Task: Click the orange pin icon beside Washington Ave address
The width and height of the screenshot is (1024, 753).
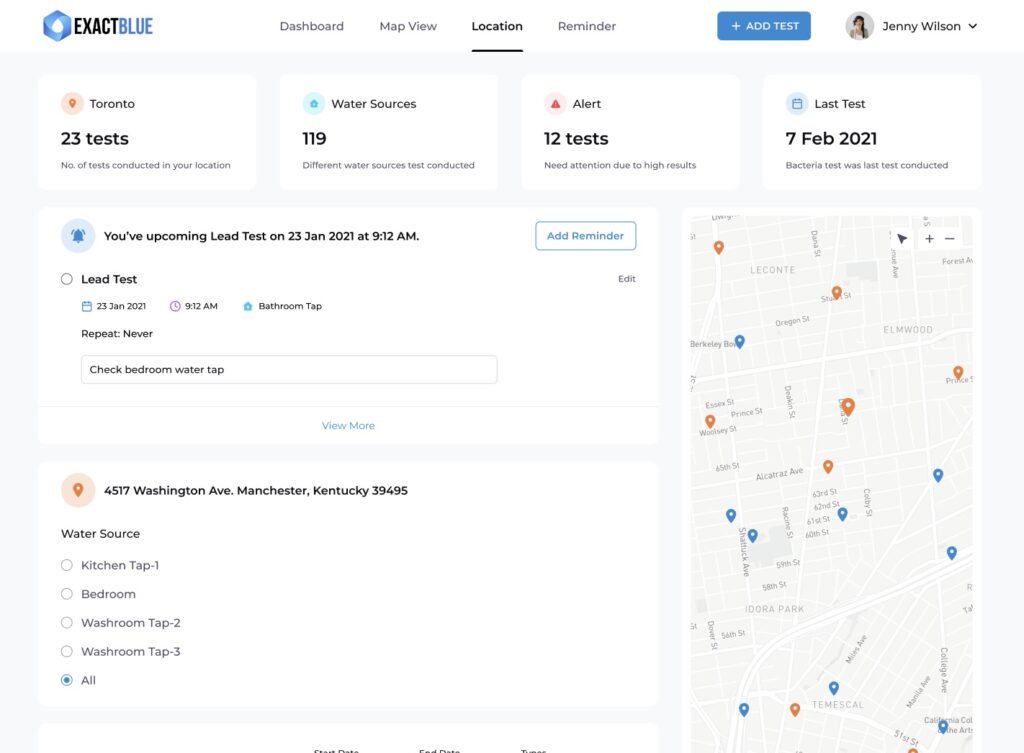Action: 78,490
